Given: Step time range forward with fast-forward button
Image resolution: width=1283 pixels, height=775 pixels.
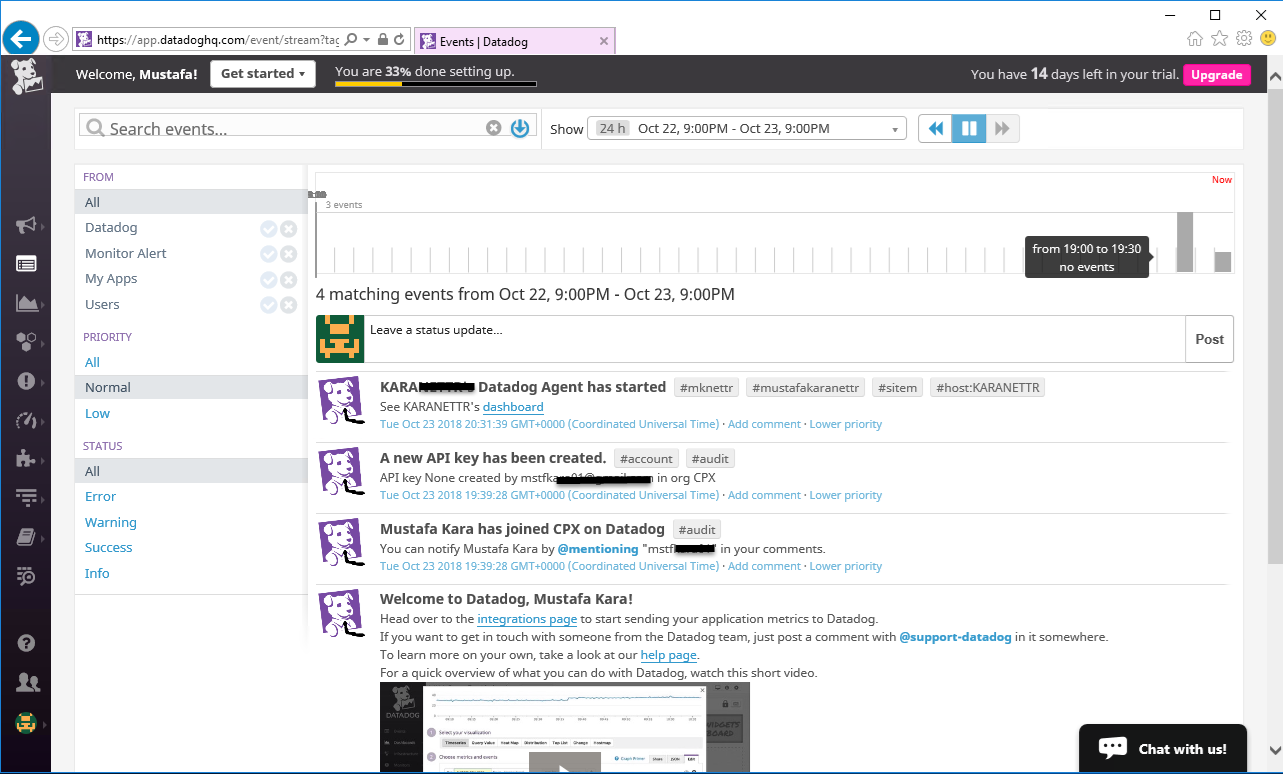Looking at the screenshot, I should pos(1002,128).
